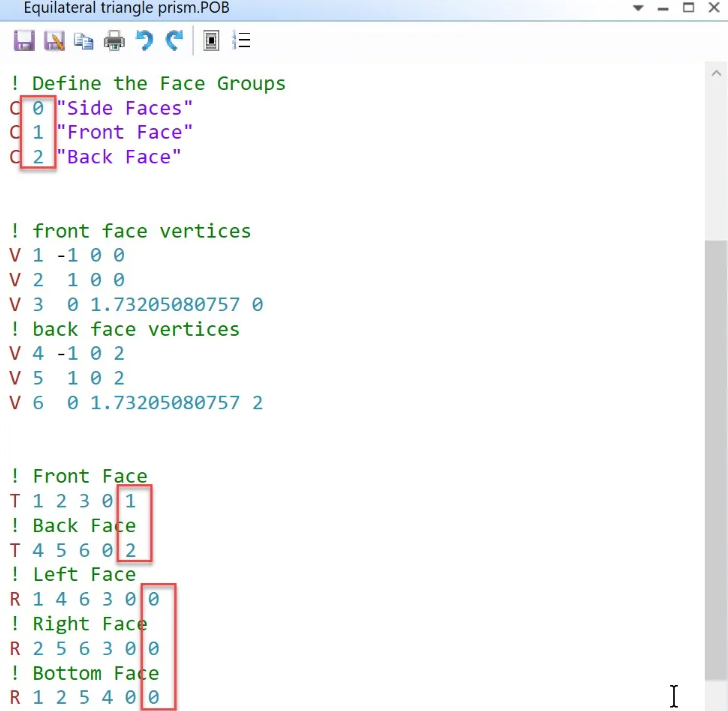Click the line 'V 2 1 0 0'

[67, 280]
